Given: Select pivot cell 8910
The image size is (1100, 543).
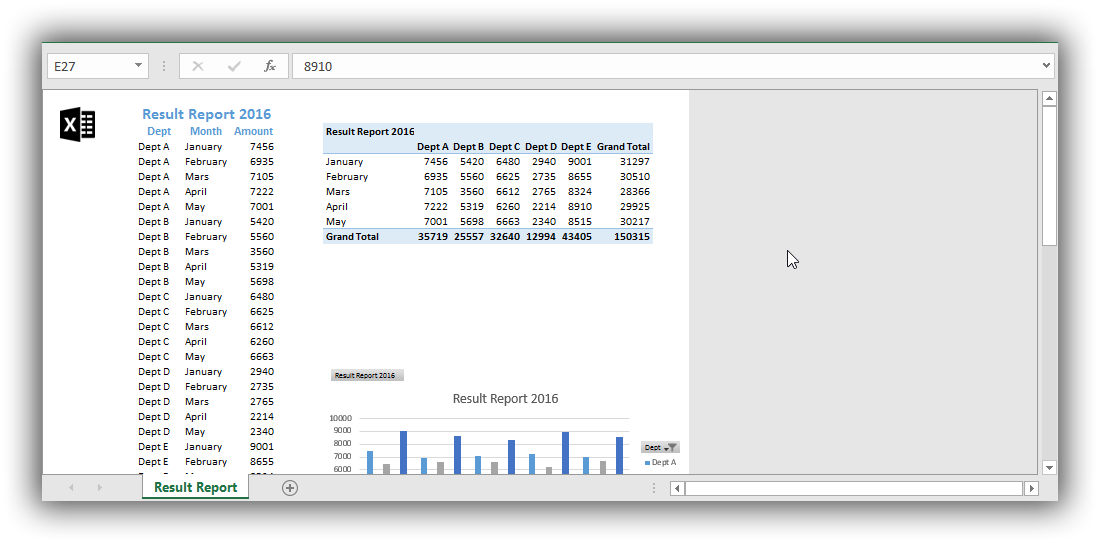Looking at the screenshot, I should pyautogui.click(x=579, y=206).
